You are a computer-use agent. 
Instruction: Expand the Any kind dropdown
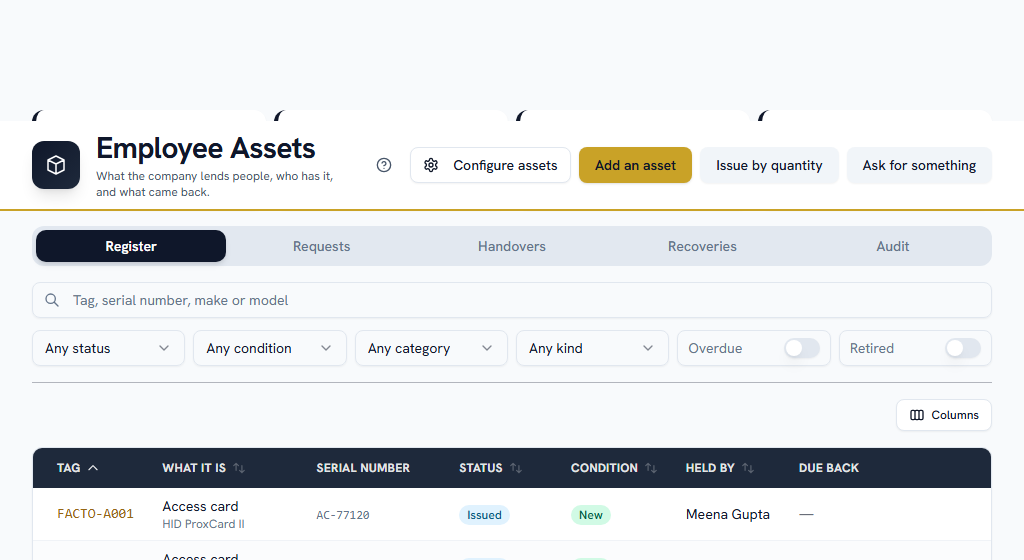(x=592, y=349)
